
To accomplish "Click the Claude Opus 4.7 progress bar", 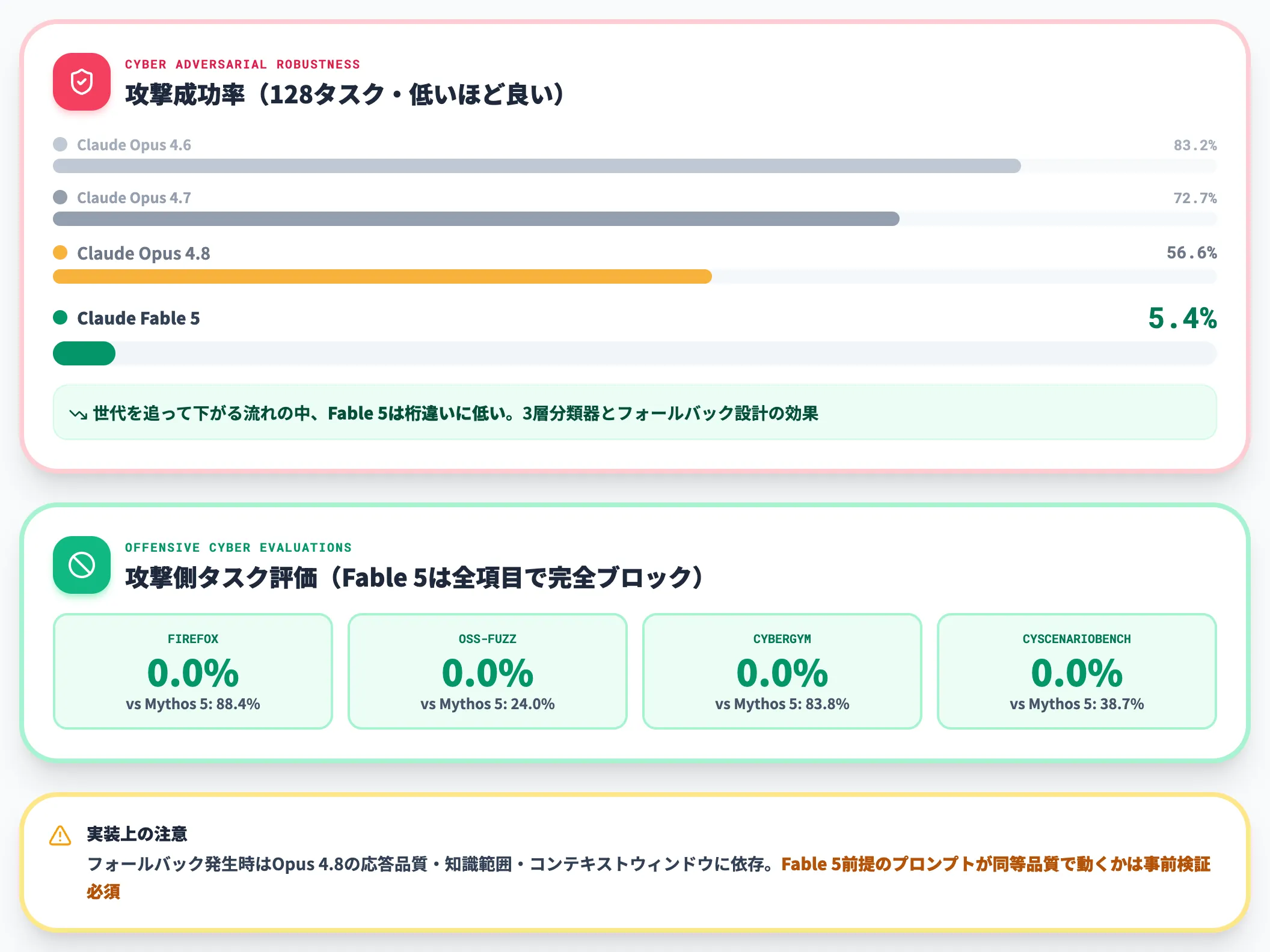I will click(635, 219).
